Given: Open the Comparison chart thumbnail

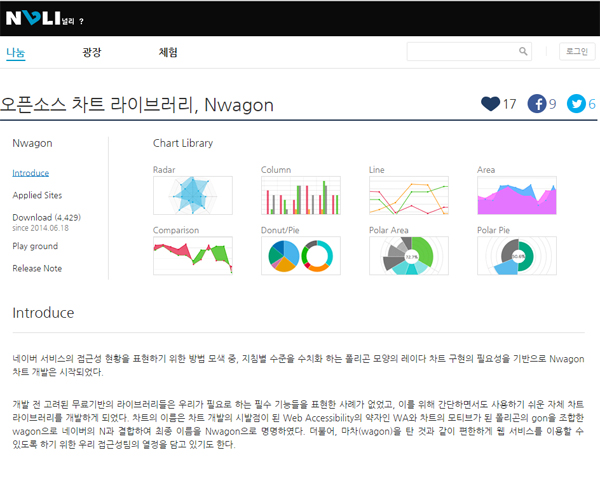Looking at the screenshot, I should [193, 256].
